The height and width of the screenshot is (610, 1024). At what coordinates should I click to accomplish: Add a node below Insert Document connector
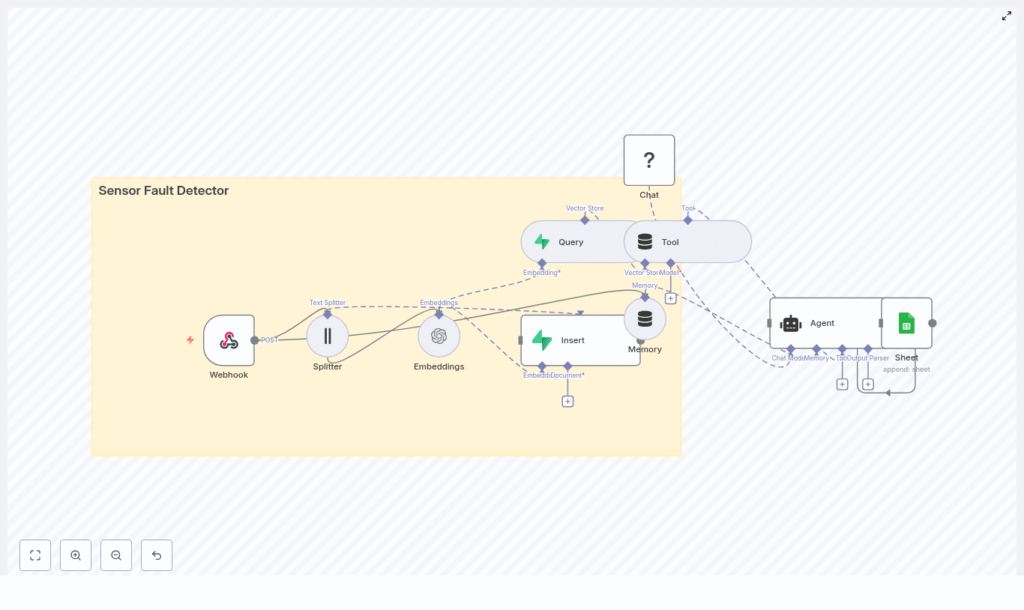(x=567, y=401)
